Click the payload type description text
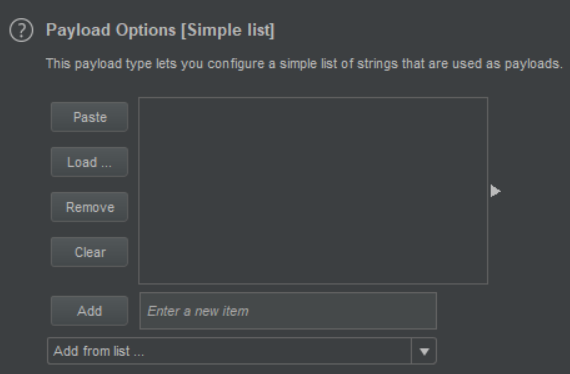 304,64
